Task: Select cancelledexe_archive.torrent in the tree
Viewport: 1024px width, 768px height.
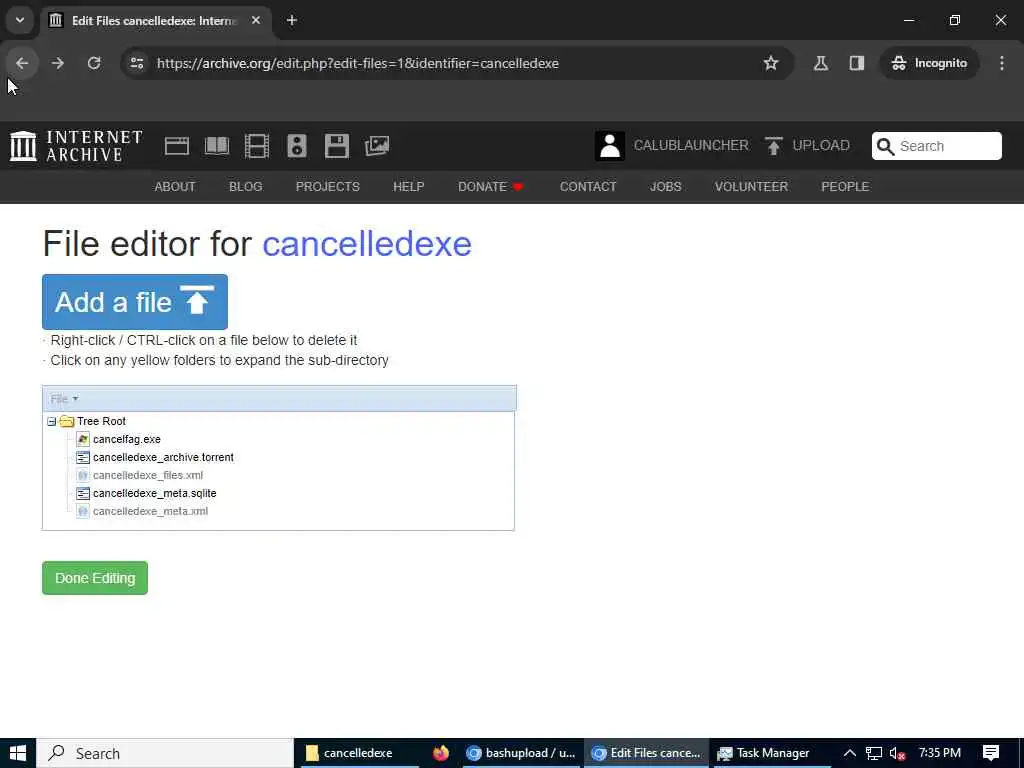Action: coord(163,457)
